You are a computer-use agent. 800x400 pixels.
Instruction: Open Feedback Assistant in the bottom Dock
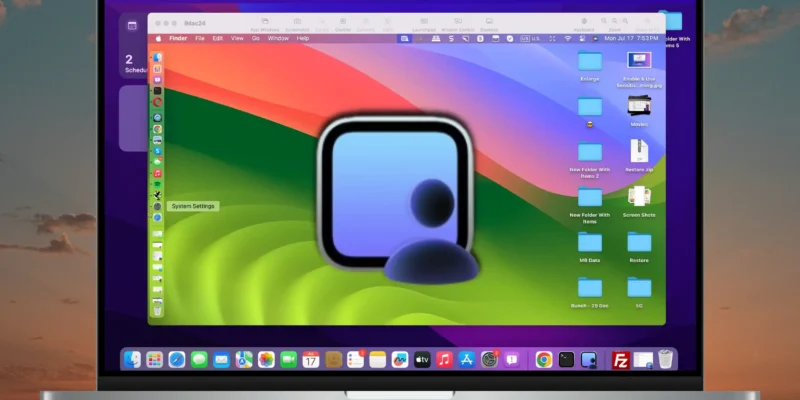pyautogui.click(x=511, y=360)
